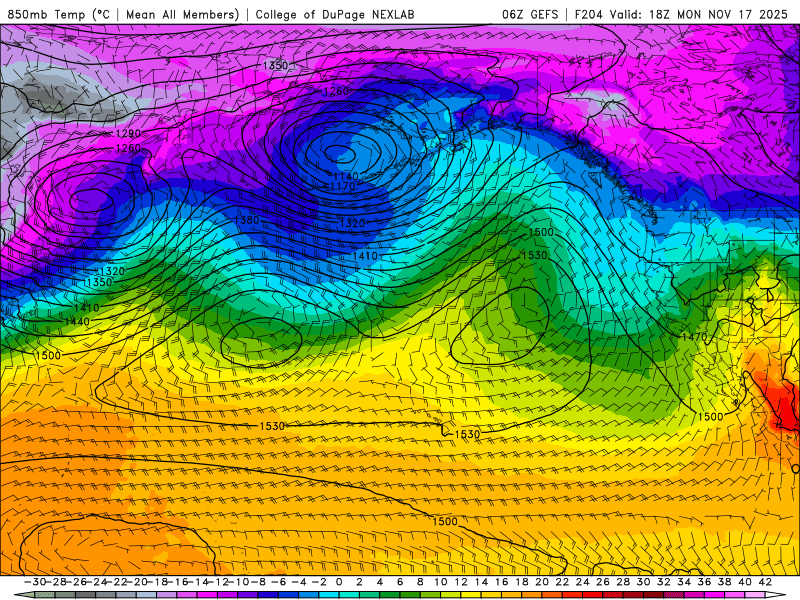The image size is (800, 600).
Task: Click the 1380 contour label
Action: click(x=247, y=220)
